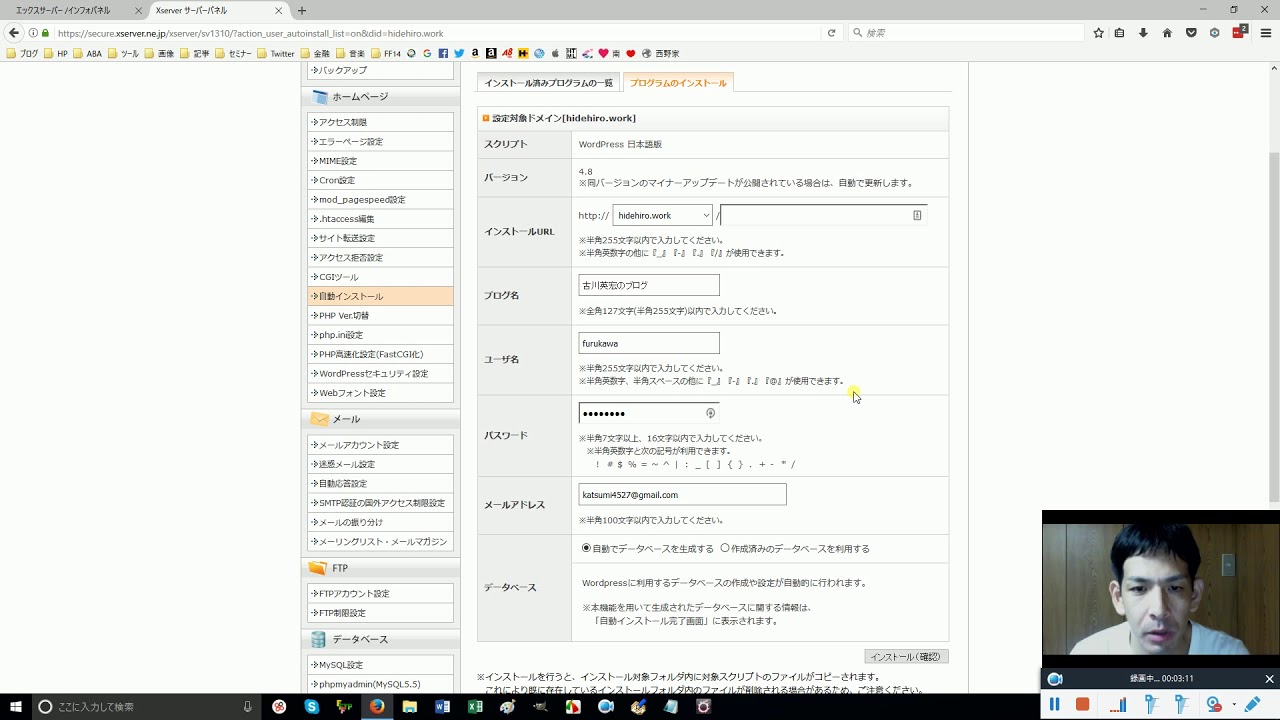This screenshot has height=720, width=1280.
Task: Open Cron設定 in the sidebar
Action: point(380,180)
